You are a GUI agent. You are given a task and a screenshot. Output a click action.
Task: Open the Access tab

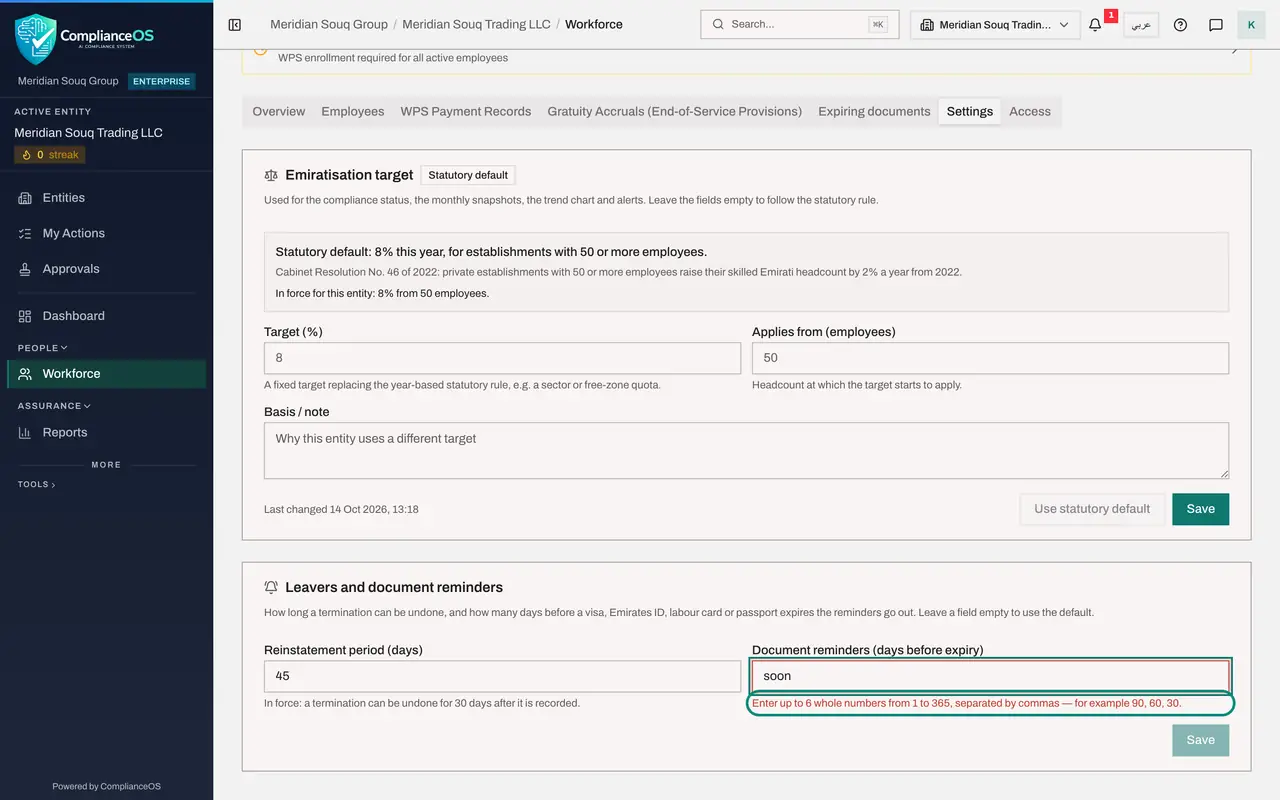coord(1030,112)
